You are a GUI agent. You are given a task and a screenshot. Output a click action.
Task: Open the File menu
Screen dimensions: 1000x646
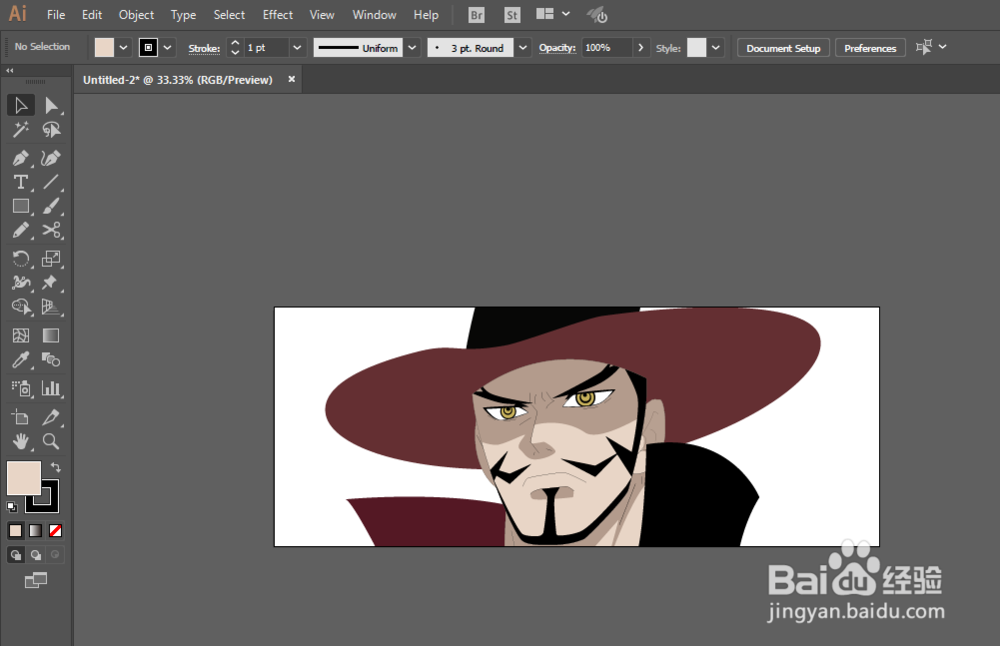click(56, 15)
